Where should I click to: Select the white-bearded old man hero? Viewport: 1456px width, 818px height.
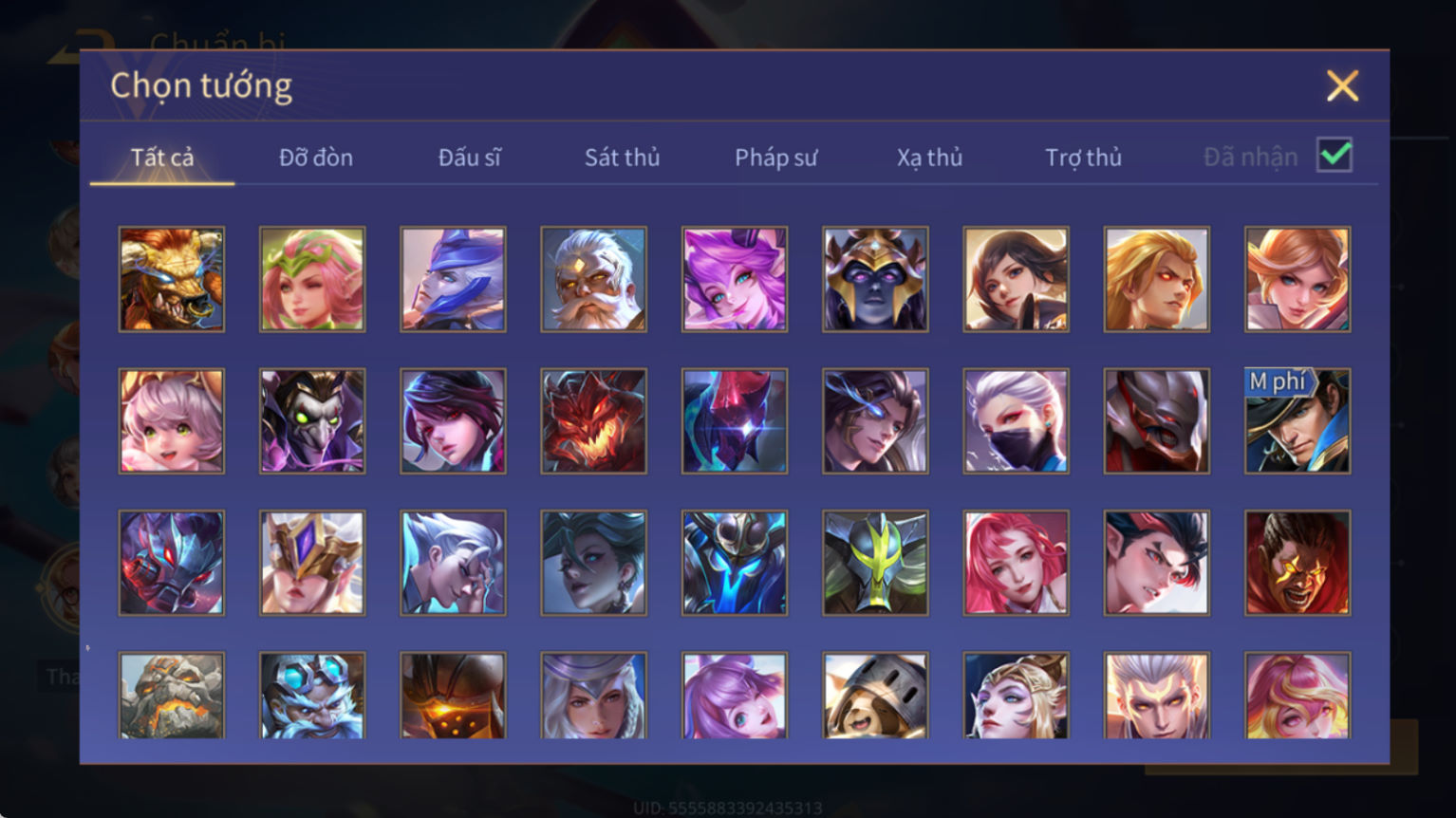coord(593,279)
